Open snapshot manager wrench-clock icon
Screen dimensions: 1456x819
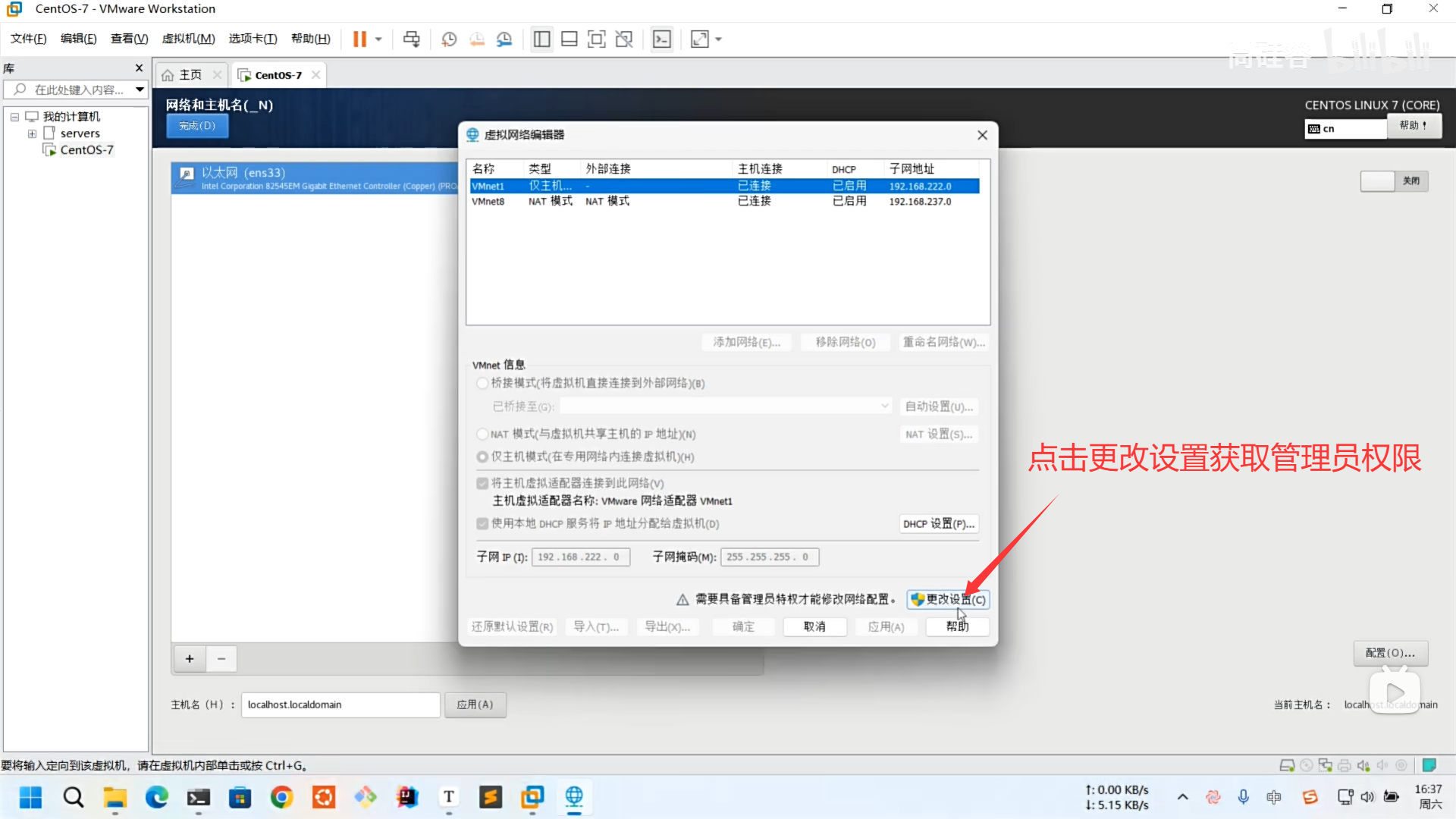tap(504, 39)
